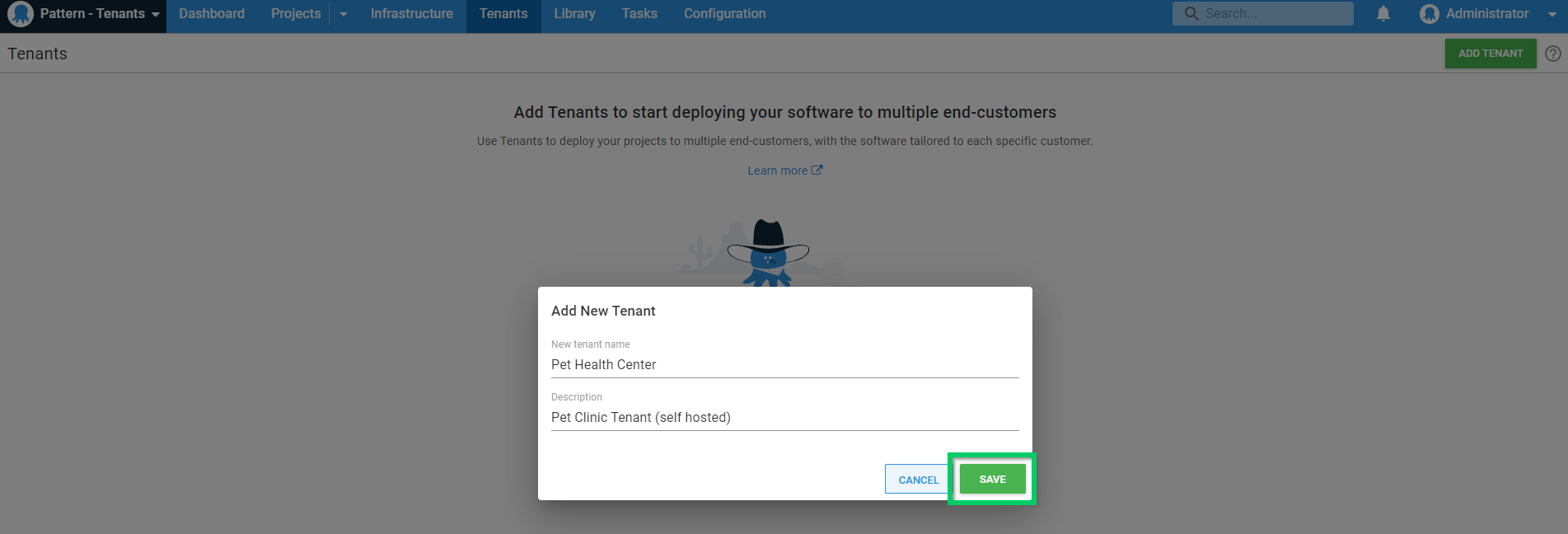
Task: Cancel the Add New Tenant dialog
Action: (918, 480)
